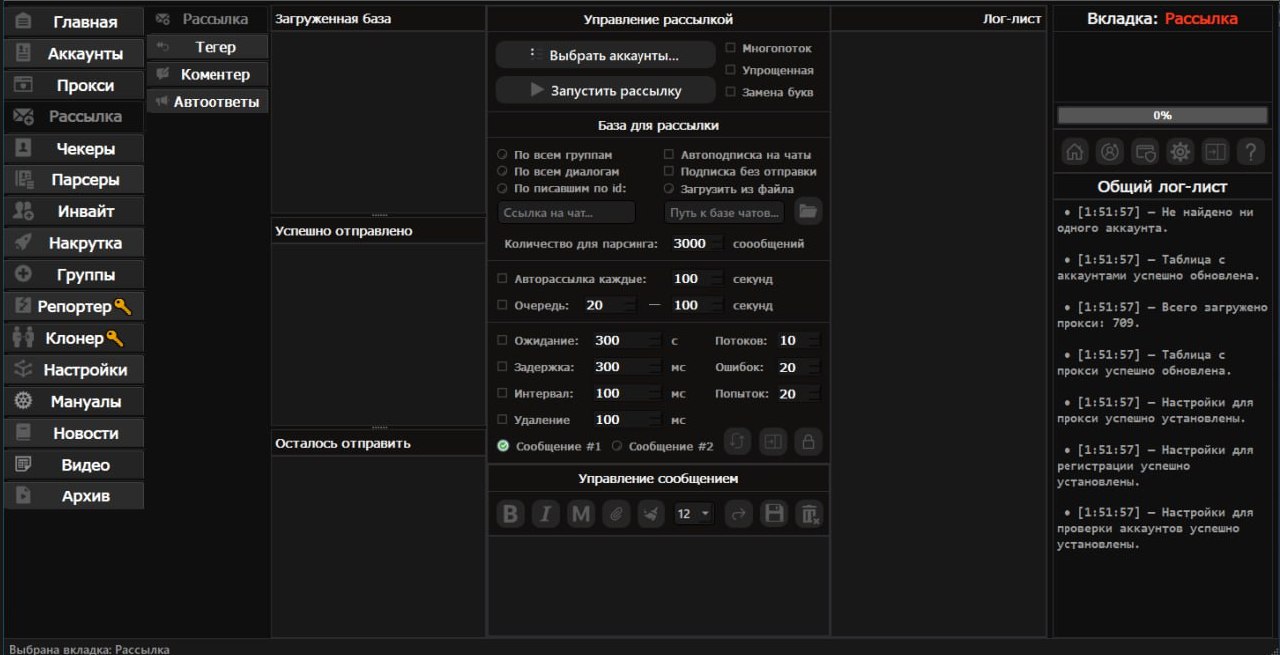The height and width of the screenshot is (655, 1280).
Task: Open Архив in the sidebar
Action: (x=74, y=496)
